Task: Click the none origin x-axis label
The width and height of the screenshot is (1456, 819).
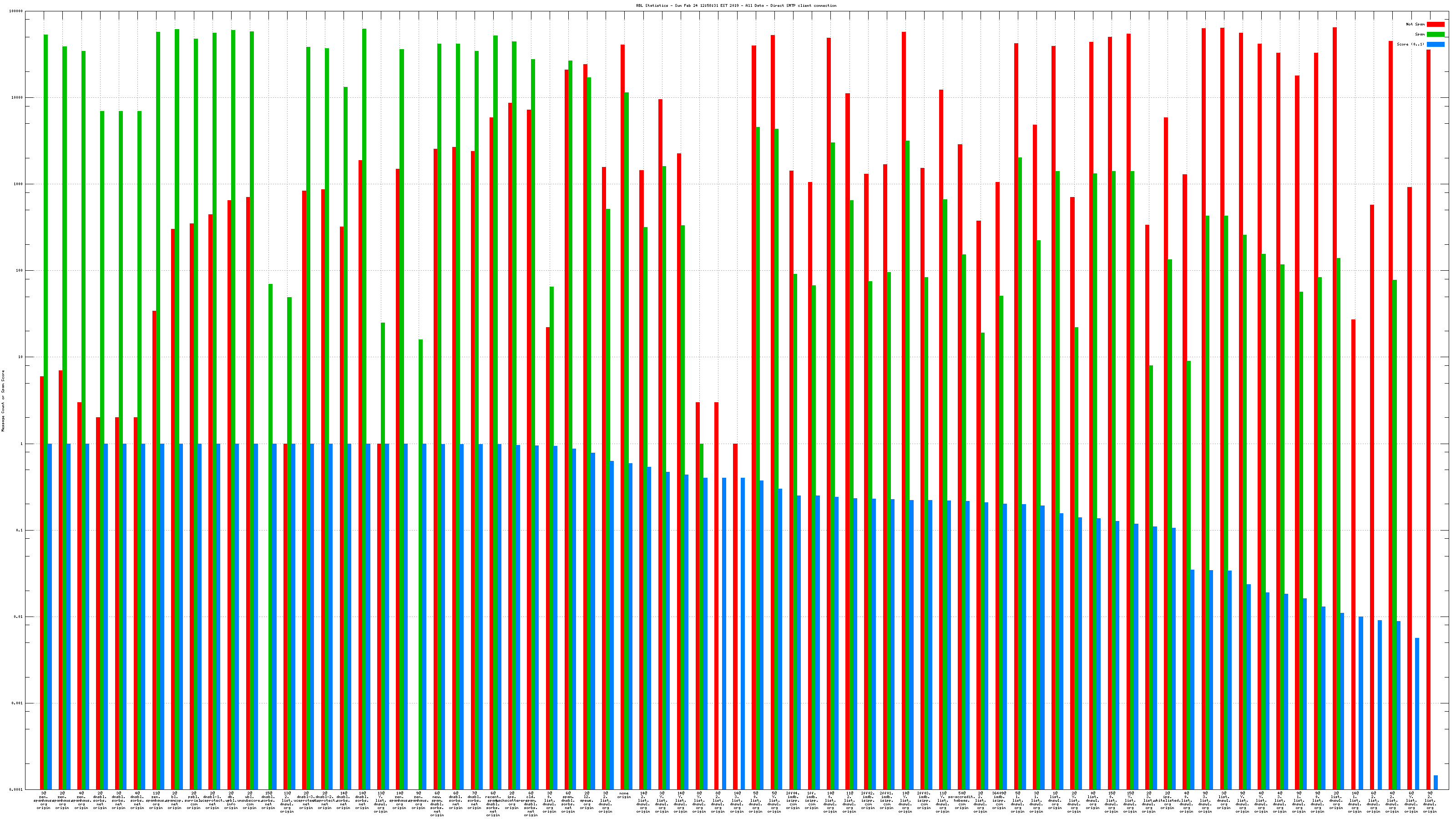Action: pyautogui.click(x=624, y=795)
